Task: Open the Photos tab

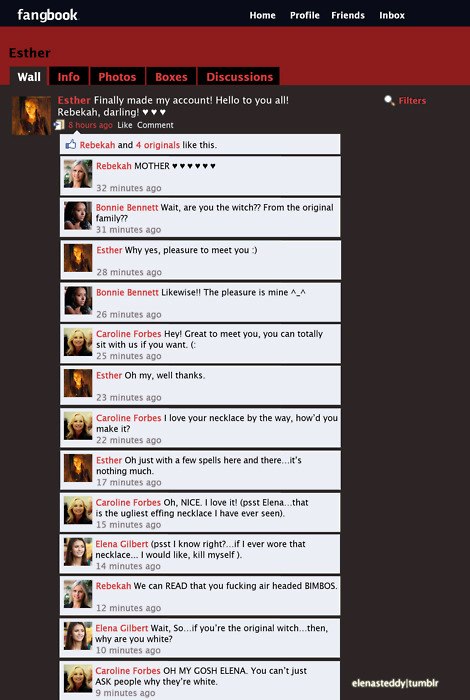Action: (117, 77)
